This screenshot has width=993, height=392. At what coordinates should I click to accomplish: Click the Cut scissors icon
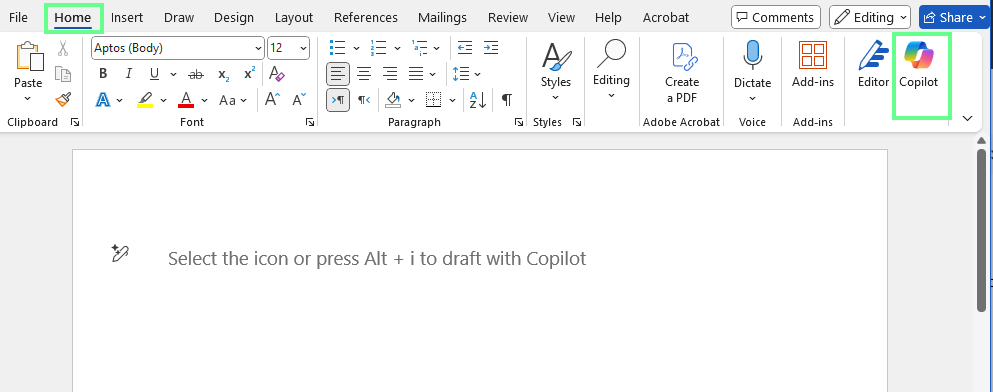coord(63,48)
